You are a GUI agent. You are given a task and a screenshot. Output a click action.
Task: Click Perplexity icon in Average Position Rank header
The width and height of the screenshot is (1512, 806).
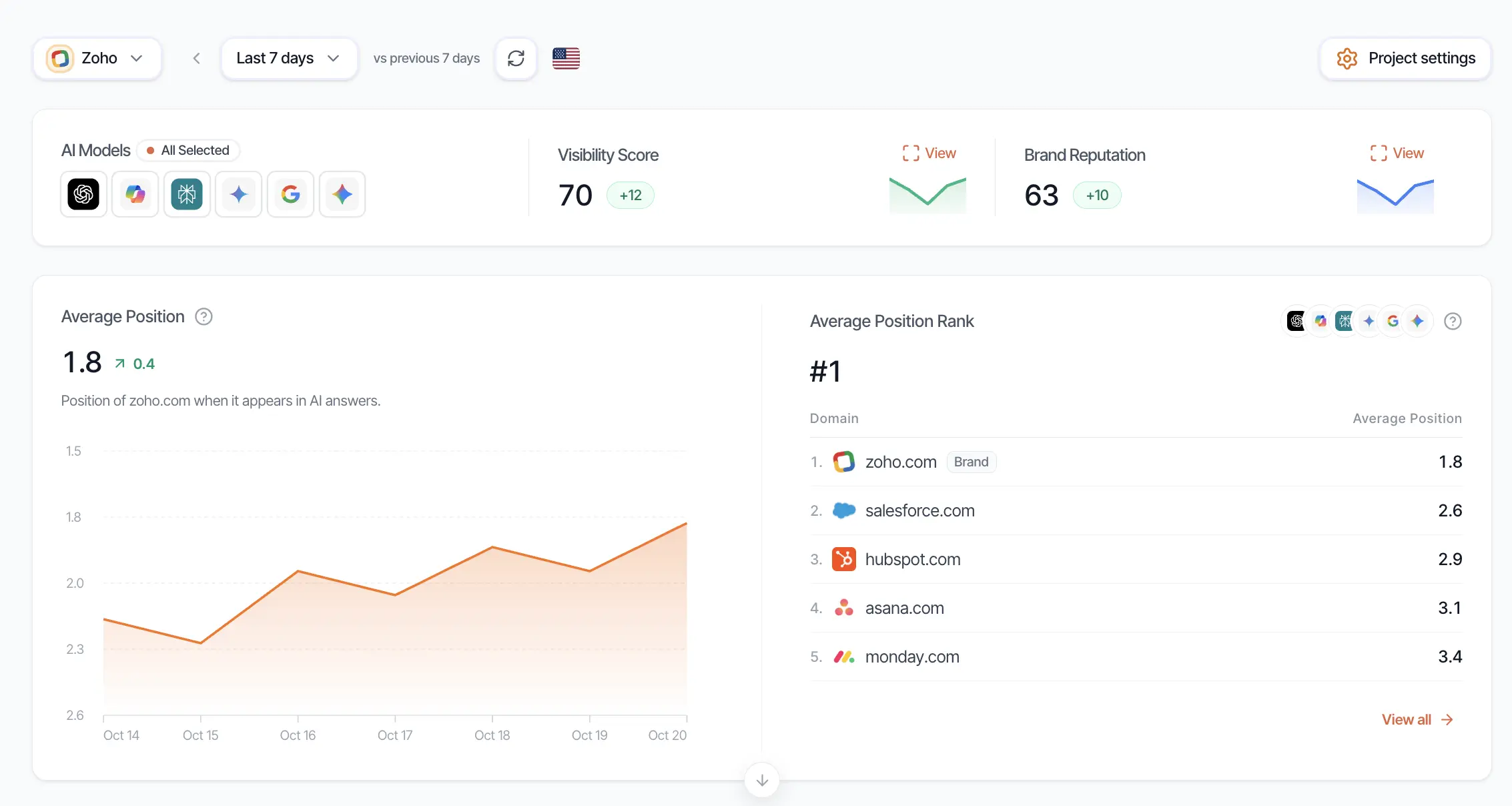click(x=1345, y=322)
